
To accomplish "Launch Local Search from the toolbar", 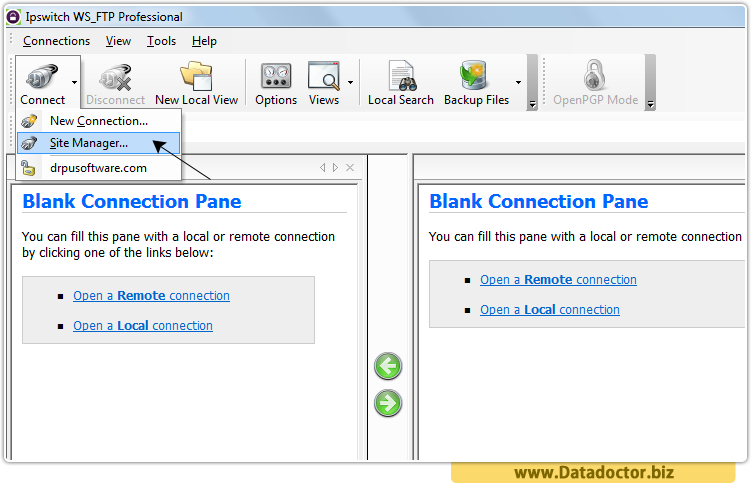I will 401,81.
